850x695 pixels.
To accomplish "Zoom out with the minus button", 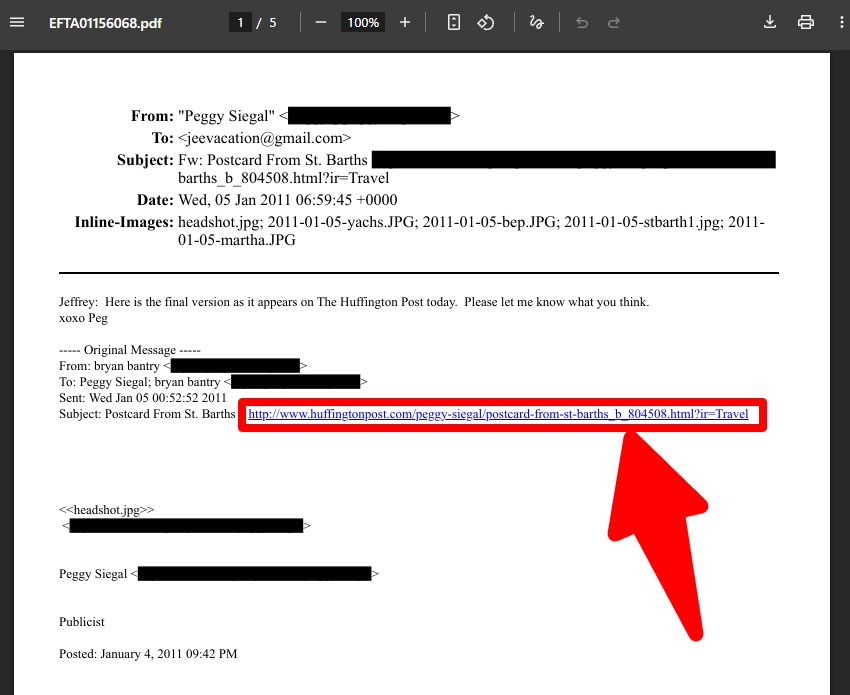I will click(x=321, y=22).
